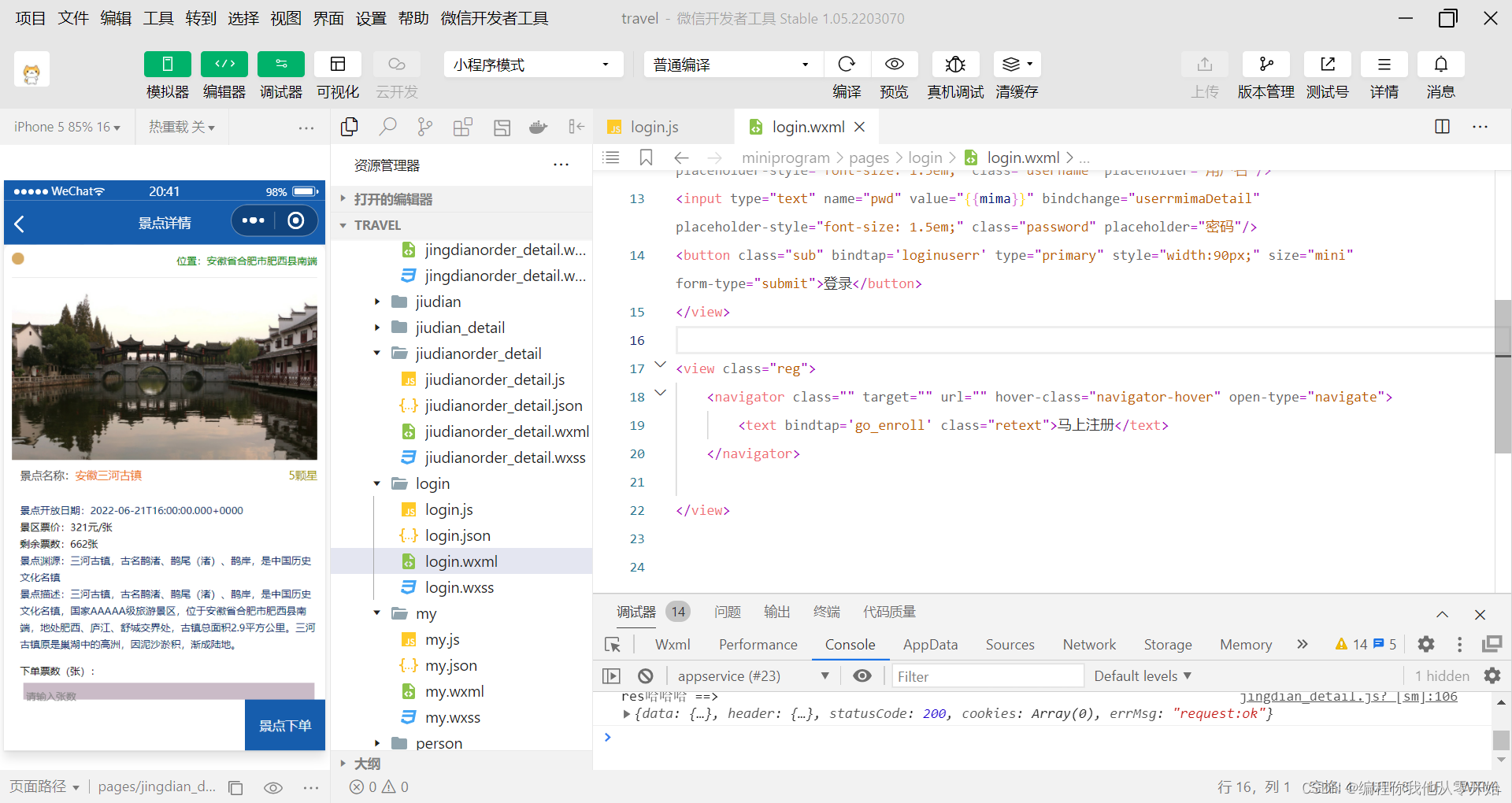Open the Default levels dropdown
Viewport: 1512px width, 803px height.
1143,676
